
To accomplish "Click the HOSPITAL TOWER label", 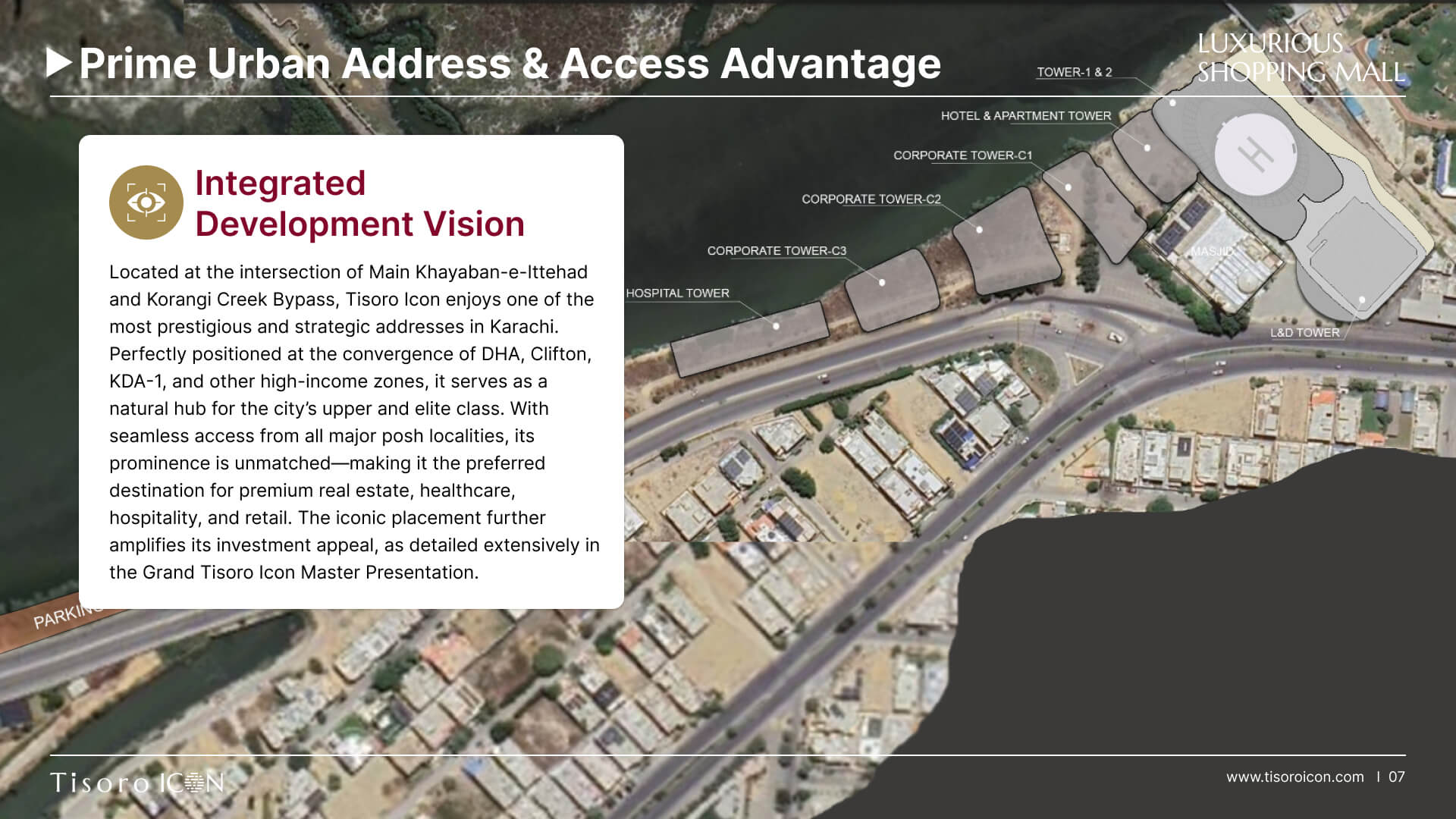I will tap(677, 293).
